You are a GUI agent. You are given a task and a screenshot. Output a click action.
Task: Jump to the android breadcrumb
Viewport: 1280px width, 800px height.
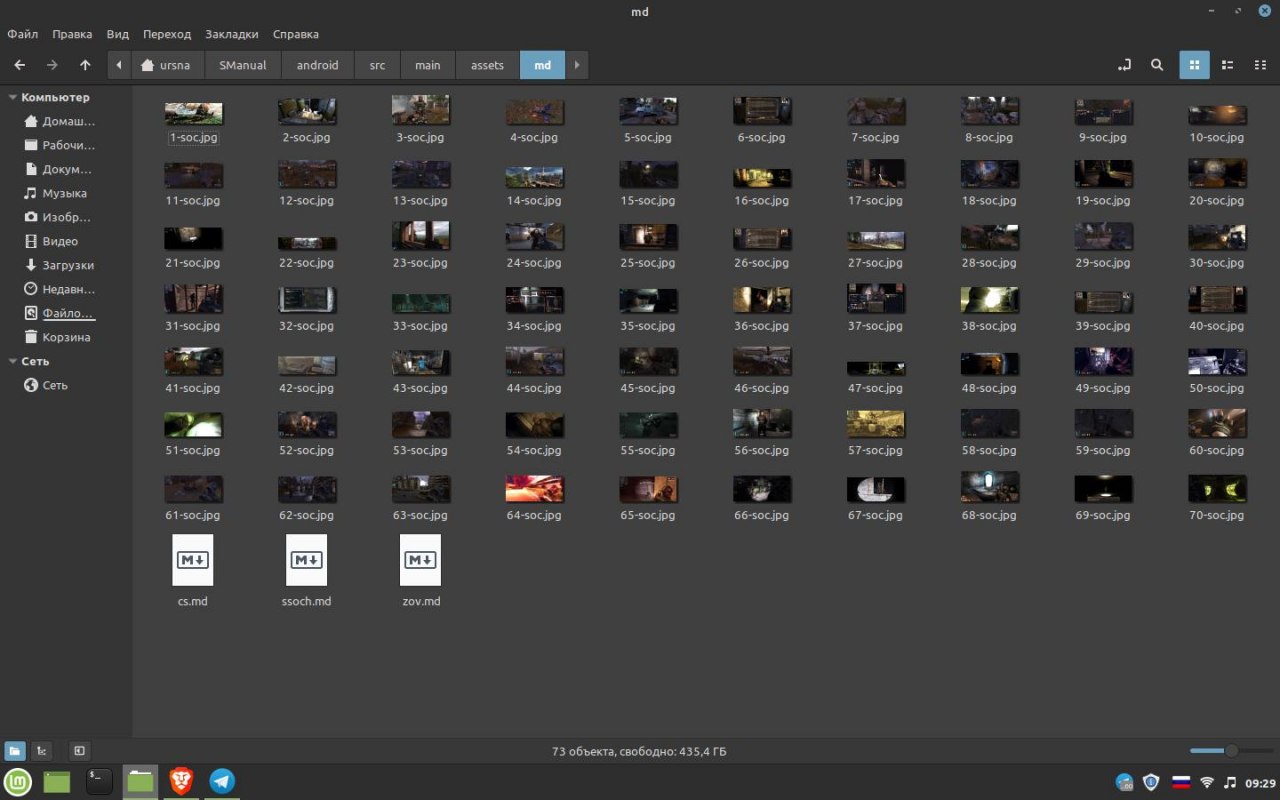(x=318, y=65)
